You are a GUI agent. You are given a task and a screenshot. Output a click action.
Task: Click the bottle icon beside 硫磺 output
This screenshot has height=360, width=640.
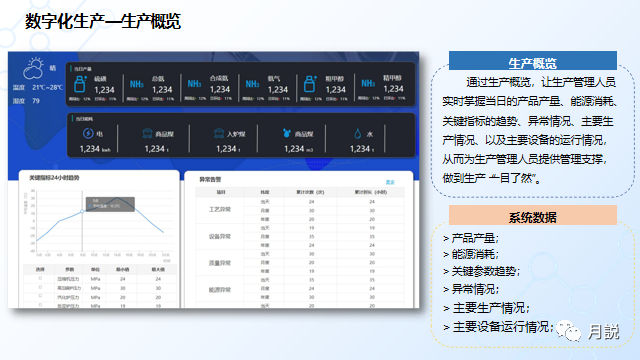coord(80,84)
